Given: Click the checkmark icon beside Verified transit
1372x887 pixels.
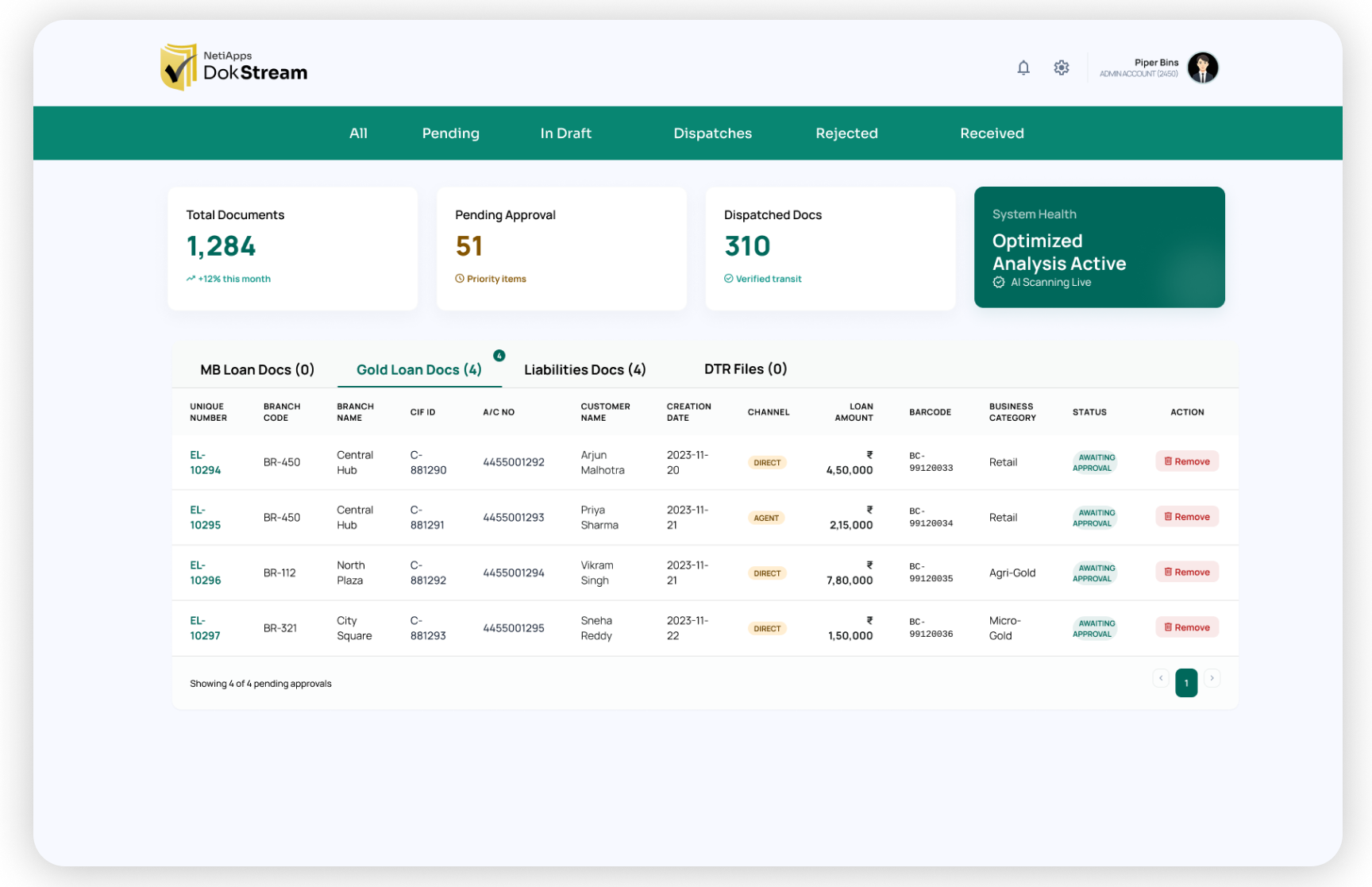Looking at the screenshot, I should pos(729,279).
